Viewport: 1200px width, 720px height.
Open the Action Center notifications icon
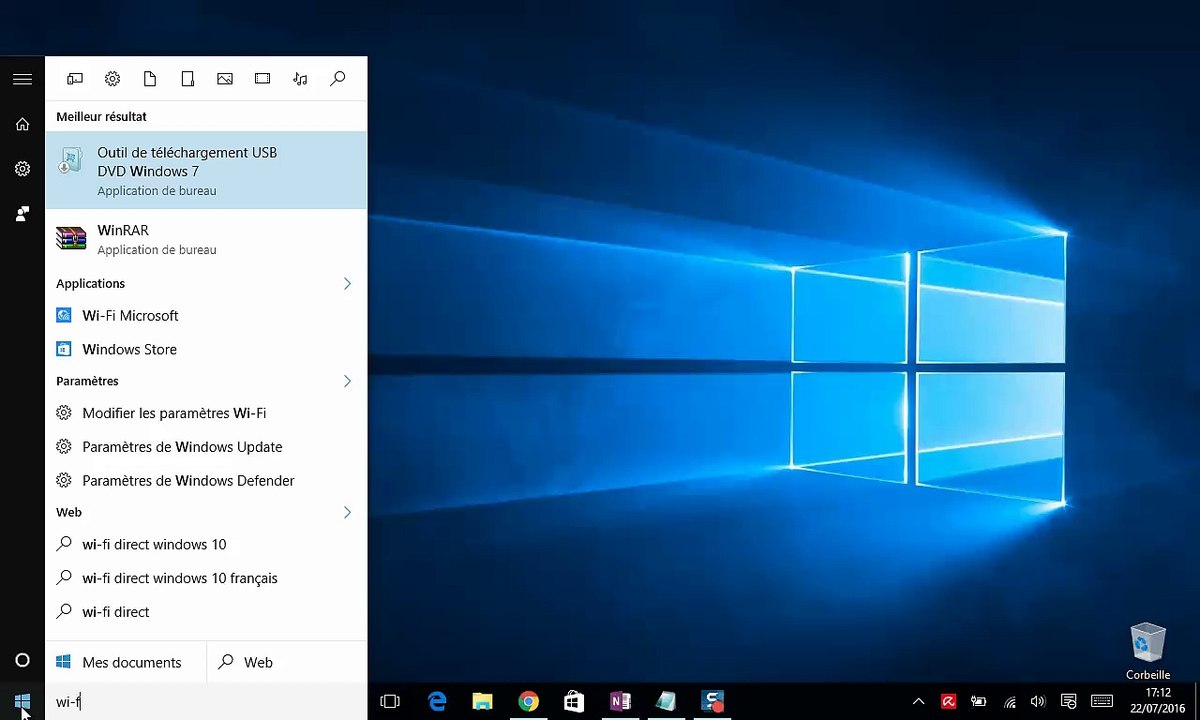click(x=1069, y=701)
